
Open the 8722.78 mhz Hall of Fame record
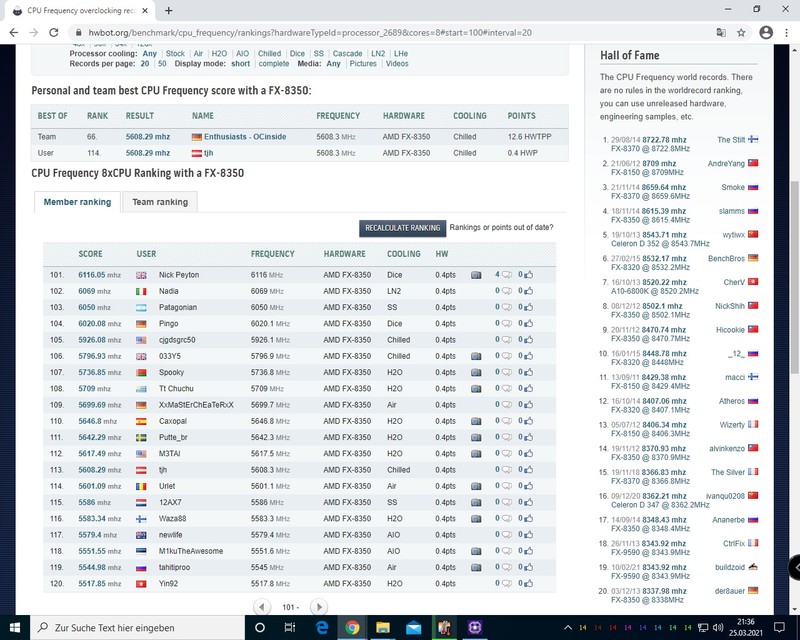[x=664, y=140]
